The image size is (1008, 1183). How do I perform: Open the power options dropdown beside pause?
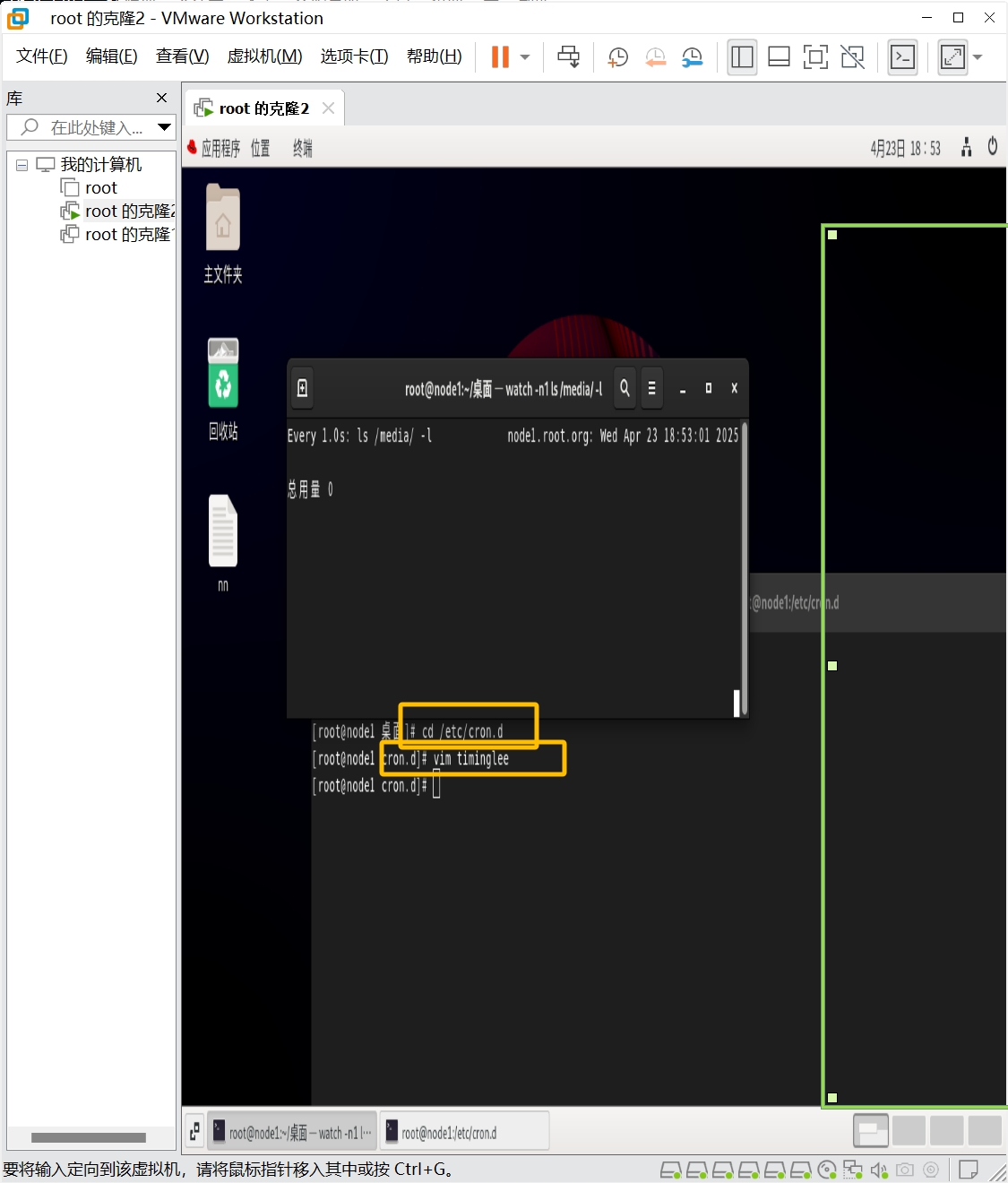(x=525, y=57)
